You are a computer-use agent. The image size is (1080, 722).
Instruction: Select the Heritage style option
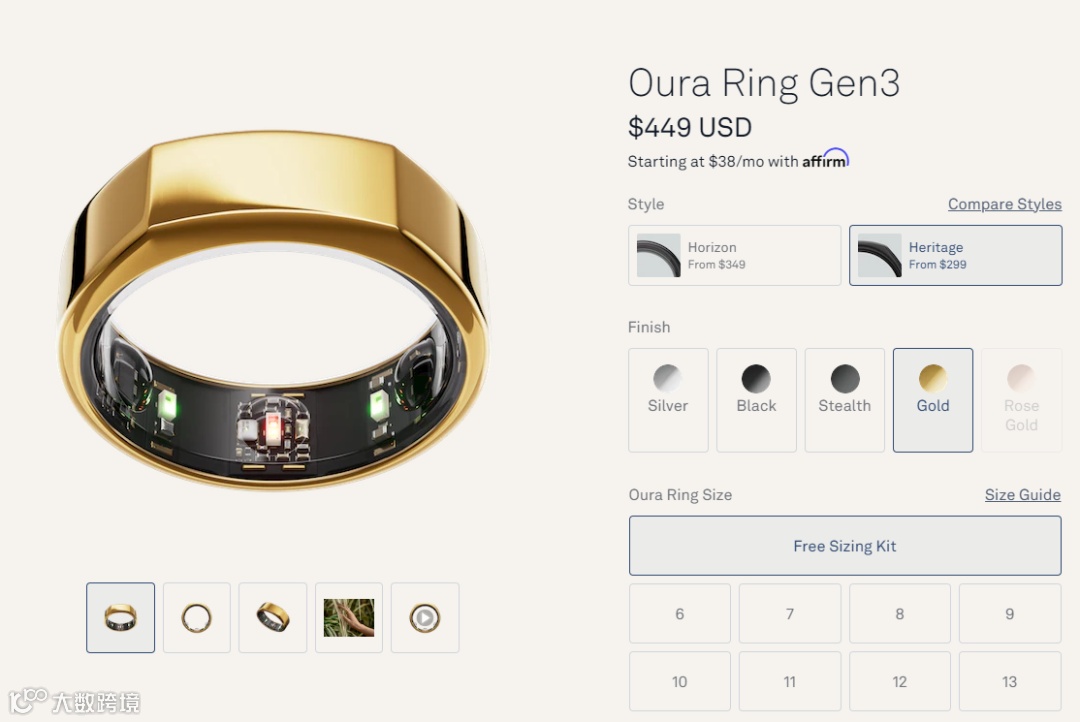pos(955,256)
